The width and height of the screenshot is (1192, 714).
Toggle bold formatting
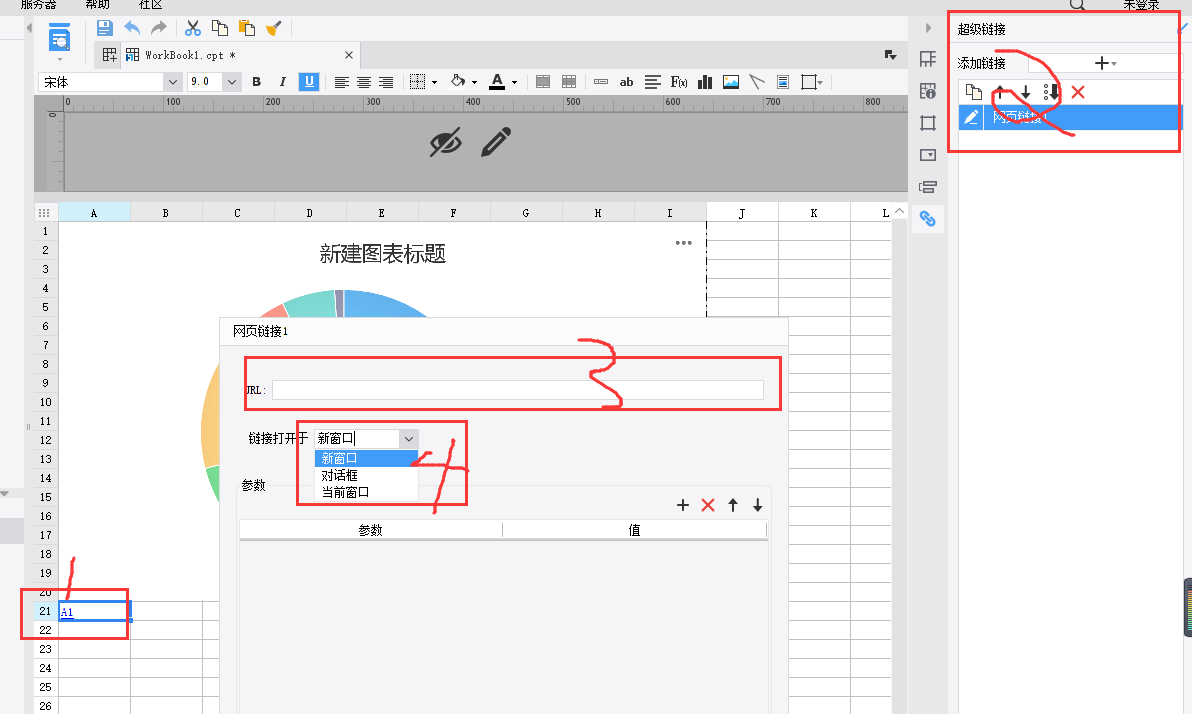(257, 82)
